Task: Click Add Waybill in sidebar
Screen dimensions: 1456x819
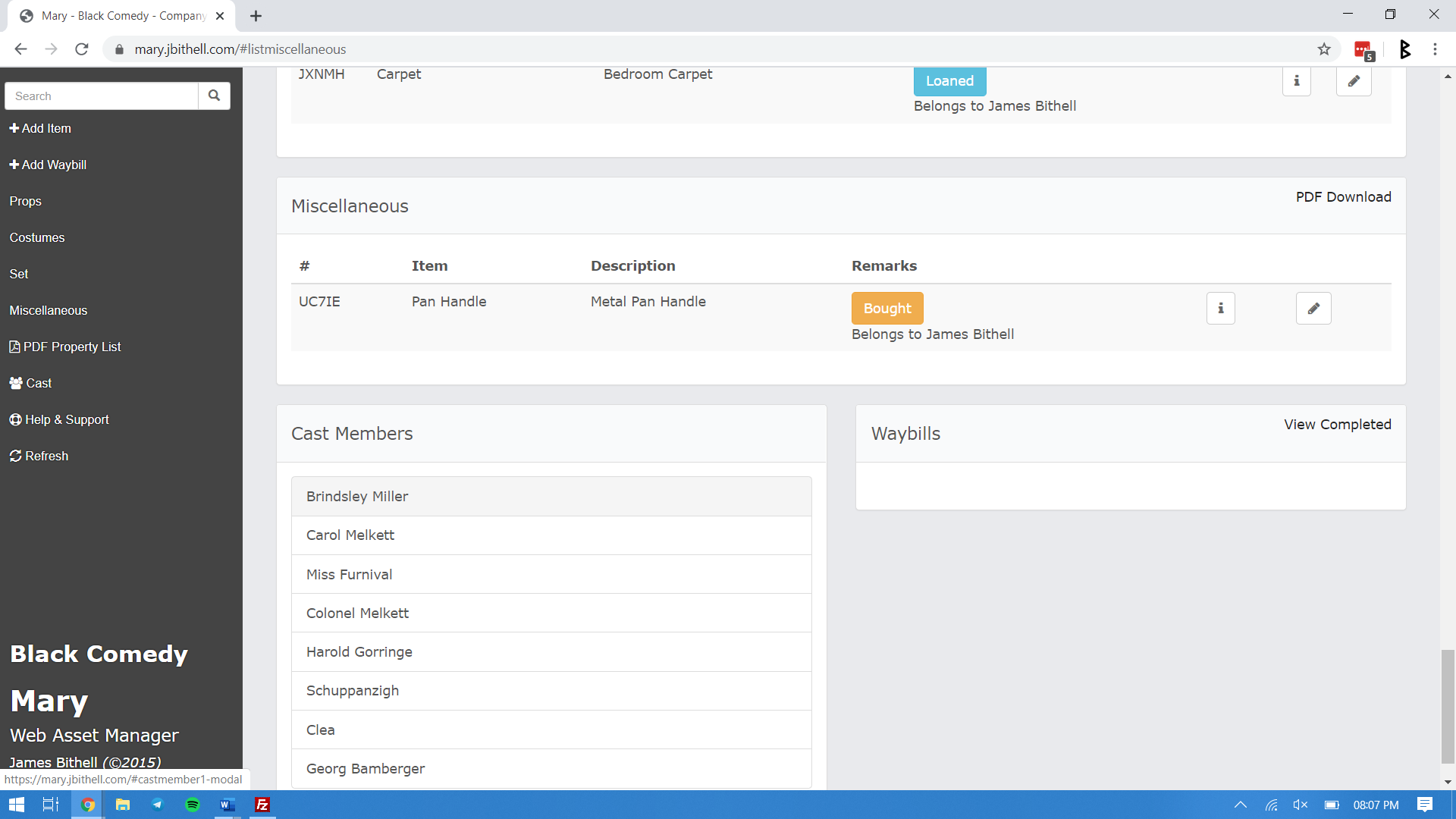Action: click(49, 165)
